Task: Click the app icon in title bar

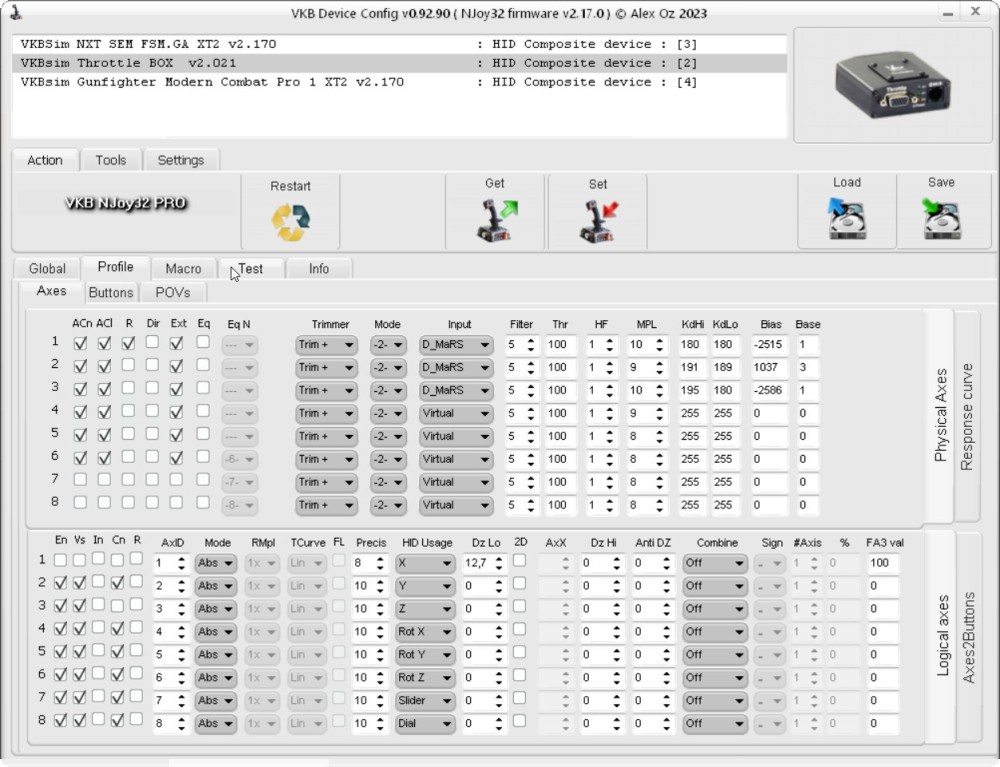Action: click(x=16, y=12)
